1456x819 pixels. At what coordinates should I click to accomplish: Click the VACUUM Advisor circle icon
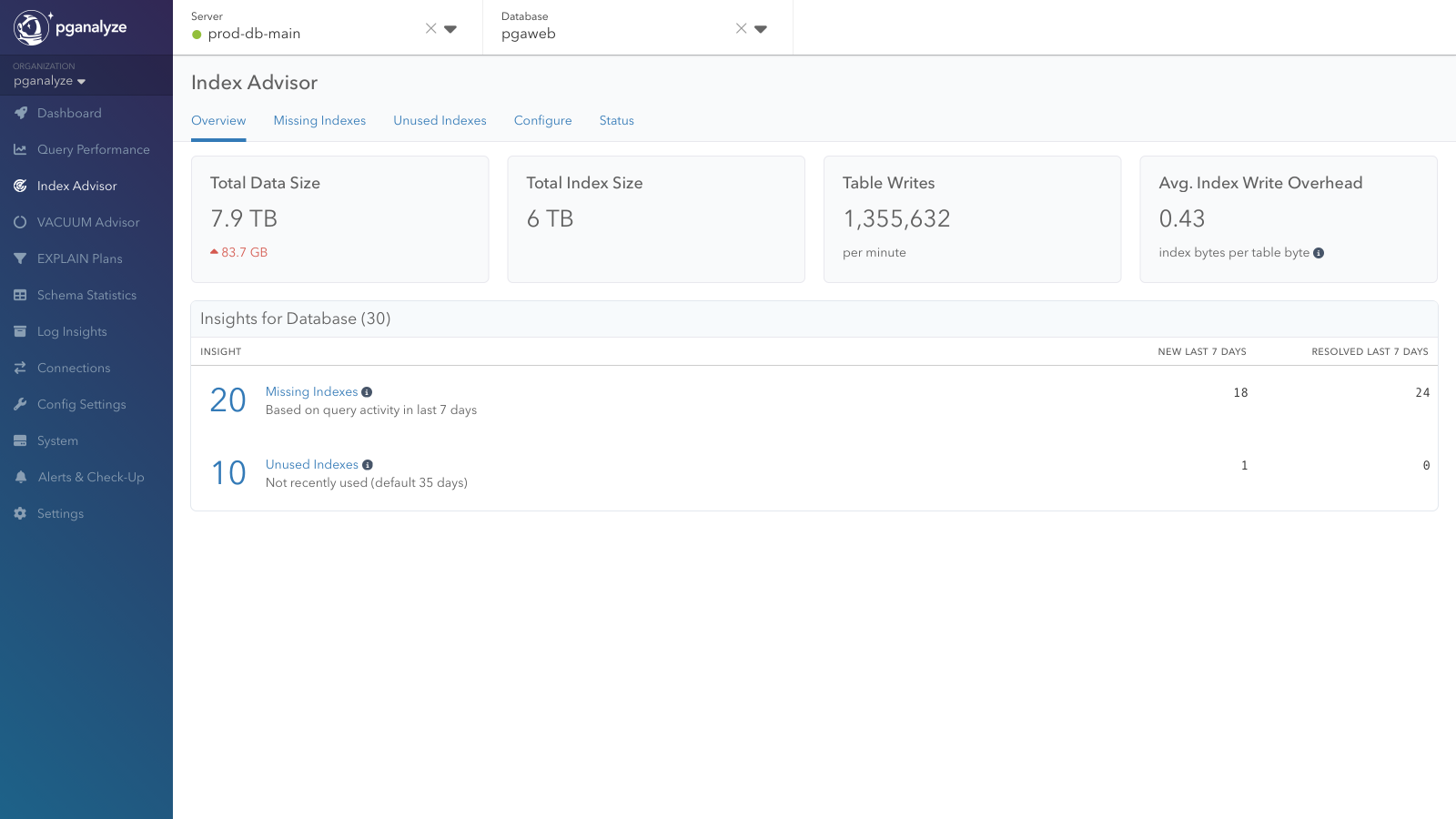click(20, 222)
